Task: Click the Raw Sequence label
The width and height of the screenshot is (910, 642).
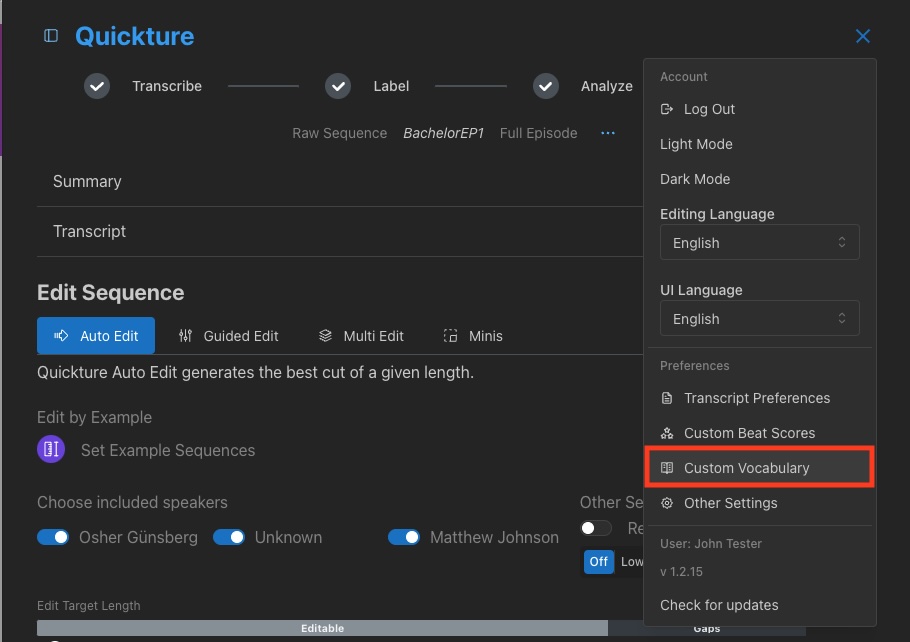Action: (340, 133)
